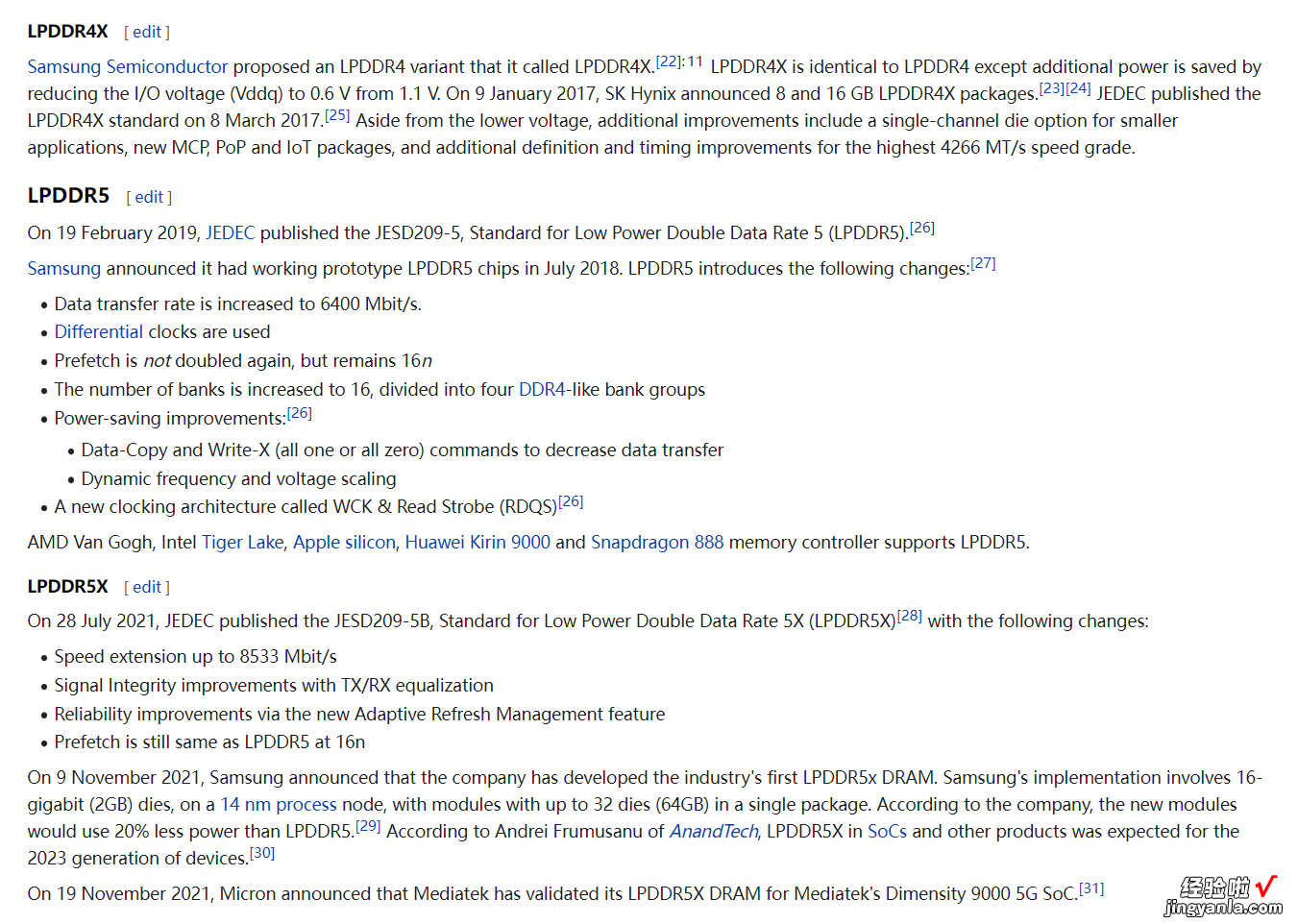
Task: Open citation [26] after Read Strobe (RDQS)
Action: point(571,501)
